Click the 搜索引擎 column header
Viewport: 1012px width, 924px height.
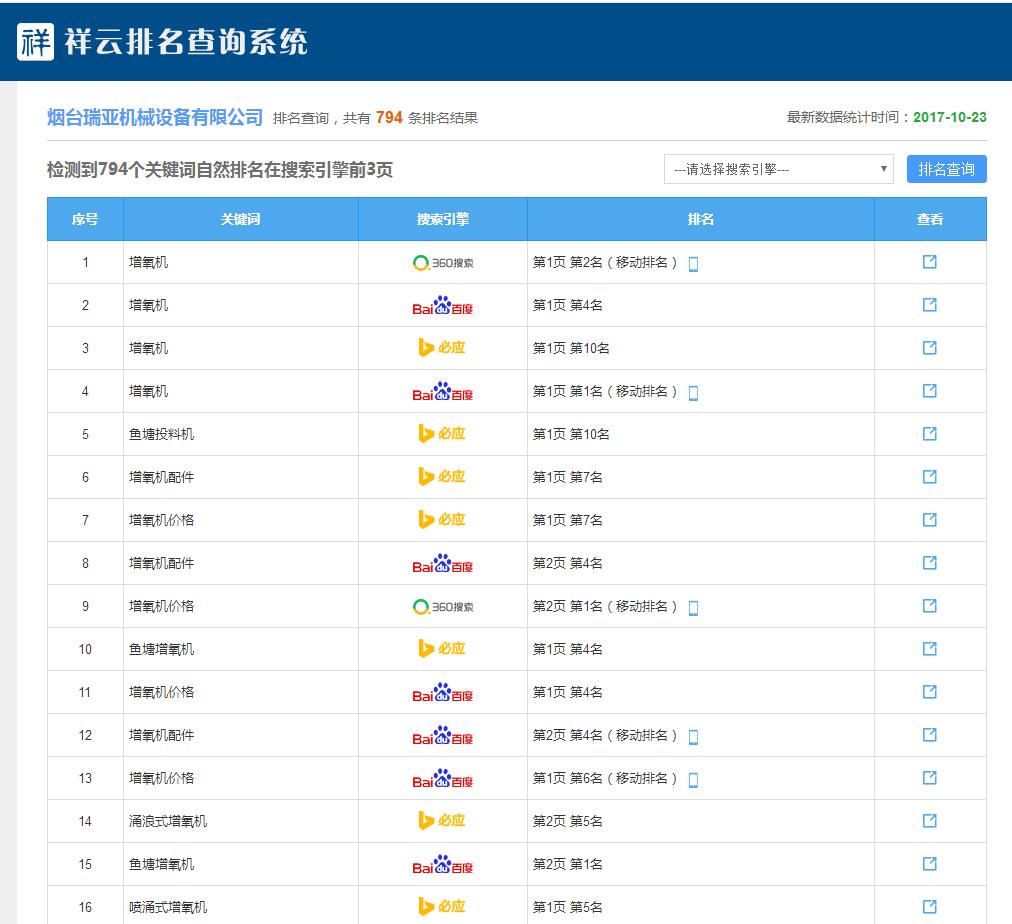click(x=443, y=219)
